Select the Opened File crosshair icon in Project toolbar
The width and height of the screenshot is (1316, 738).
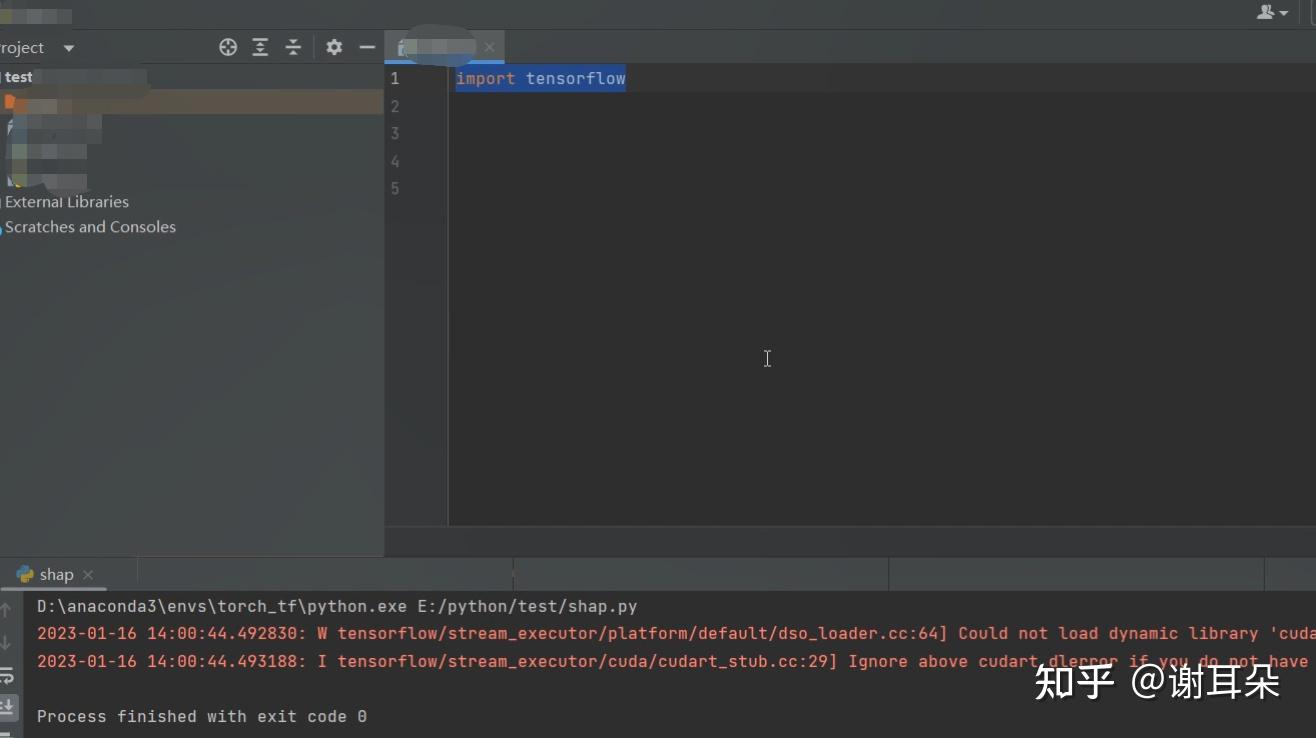click(x=228, y=47)
